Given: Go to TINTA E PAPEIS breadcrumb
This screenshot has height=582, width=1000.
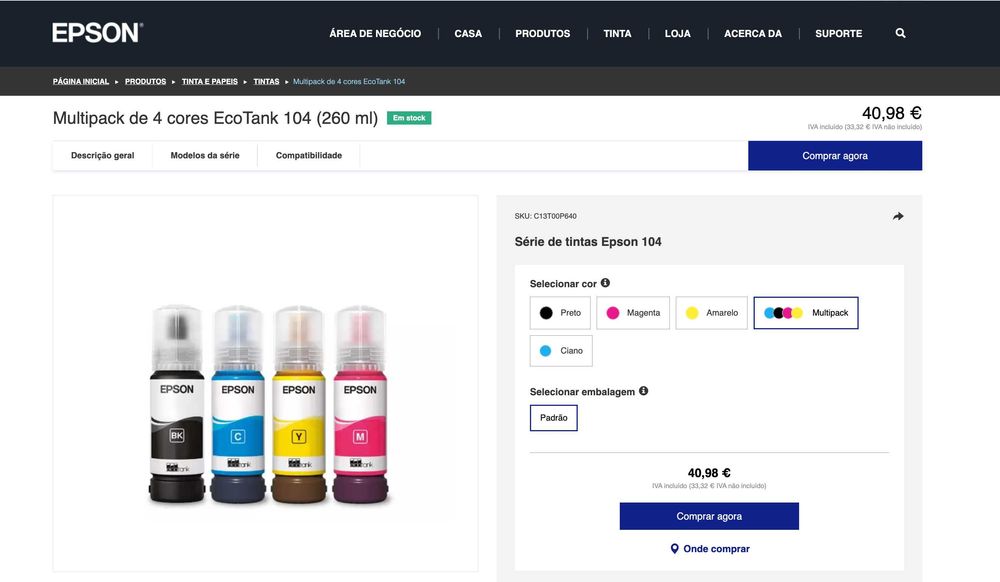Looking at the screenshot, I should (x=210, y=82).
